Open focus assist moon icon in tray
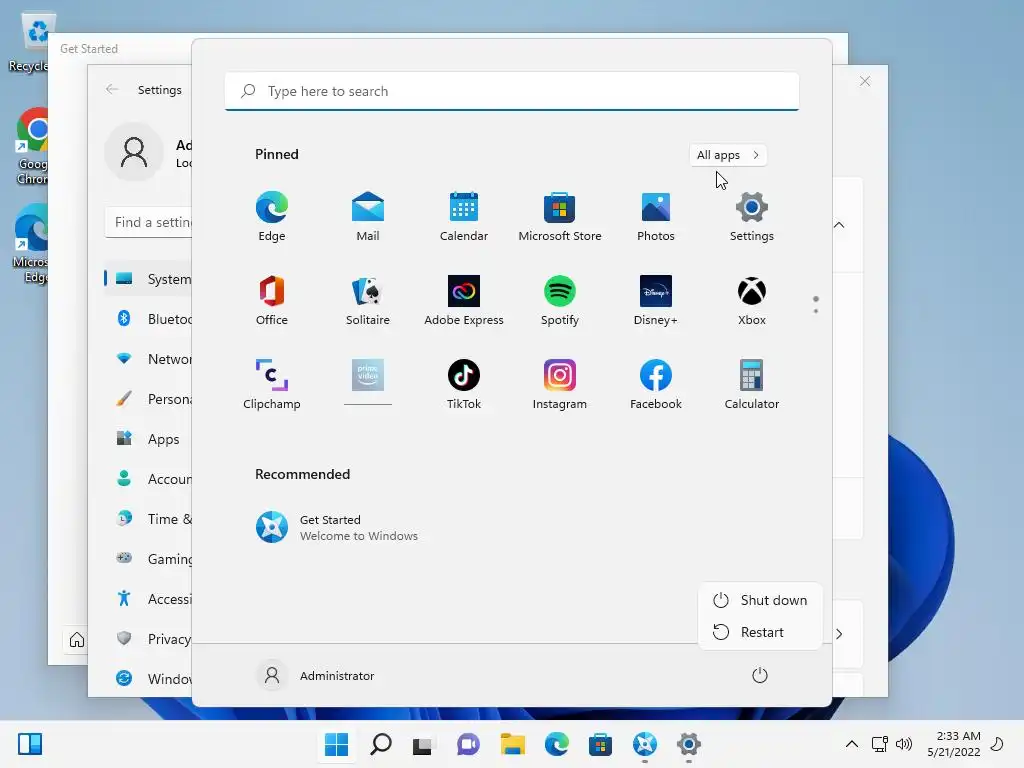This screenshot has height=768, width=1024. click(997, 744)
